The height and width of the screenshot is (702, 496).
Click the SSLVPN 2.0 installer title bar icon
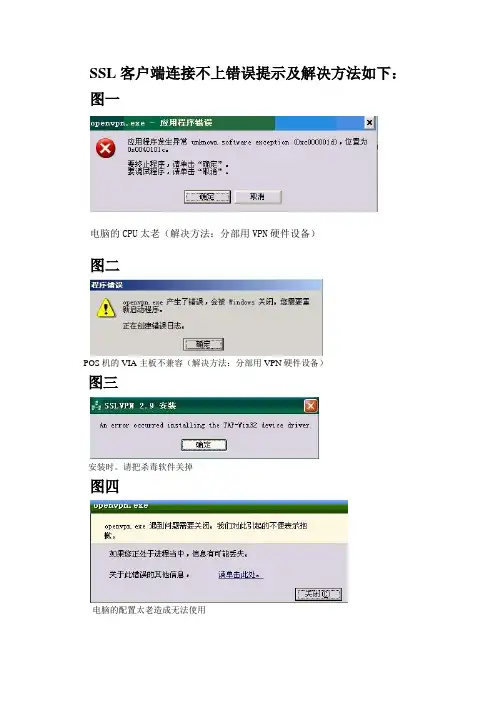click(96, 406)
